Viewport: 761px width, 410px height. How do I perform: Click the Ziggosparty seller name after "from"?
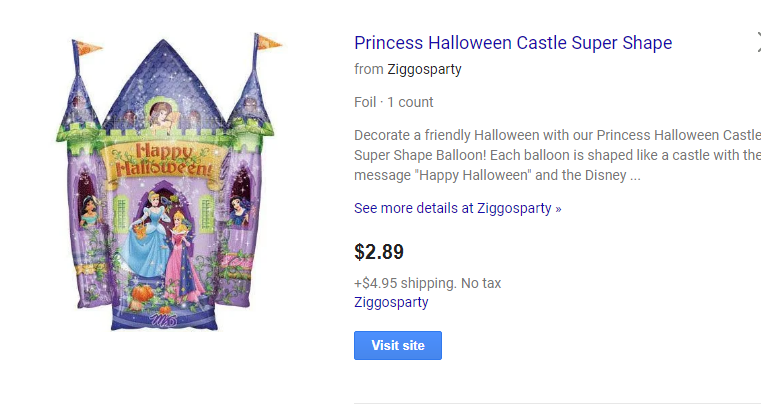(424, 69)
